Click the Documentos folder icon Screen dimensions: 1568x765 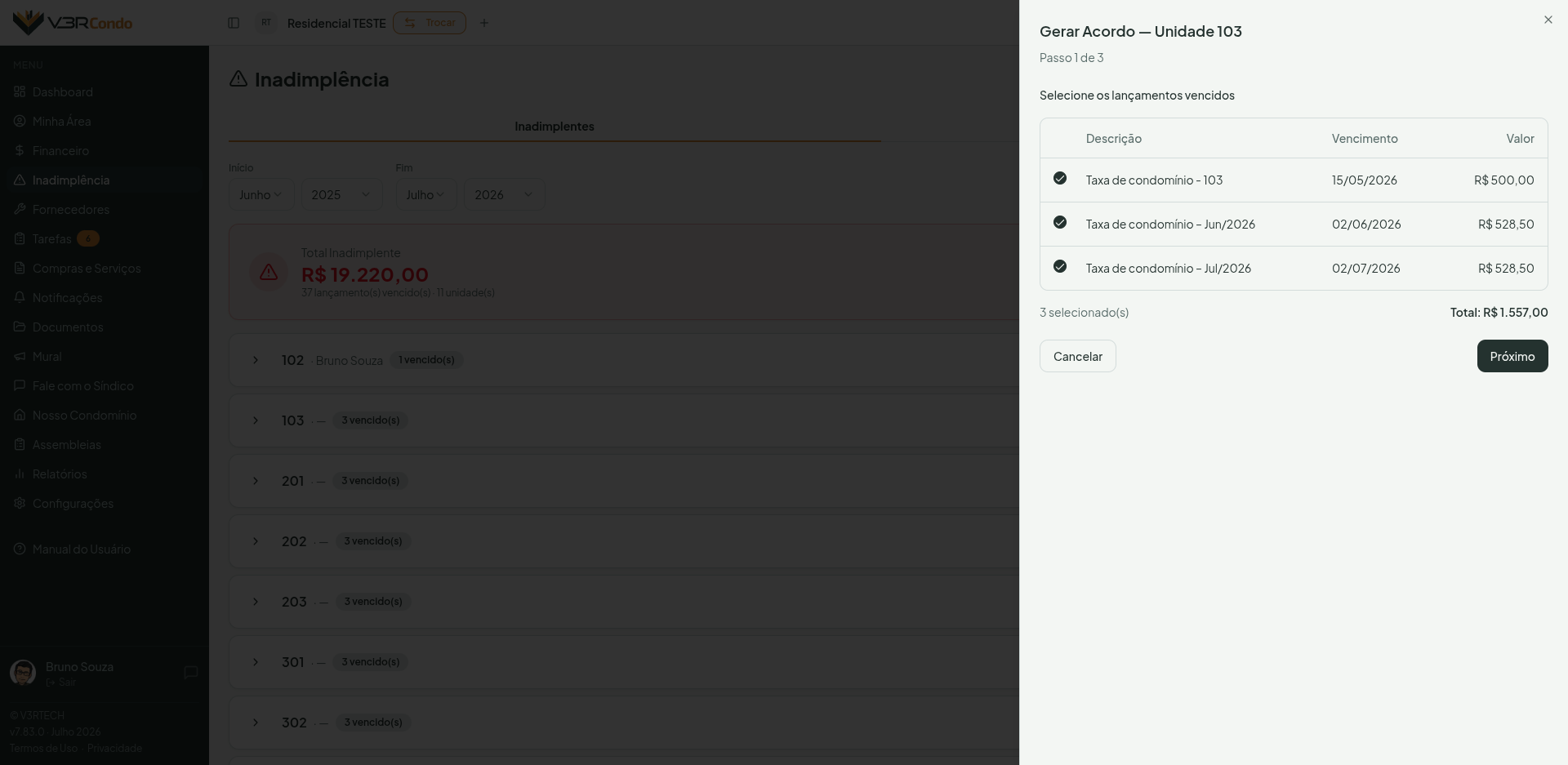pos(20,327)
